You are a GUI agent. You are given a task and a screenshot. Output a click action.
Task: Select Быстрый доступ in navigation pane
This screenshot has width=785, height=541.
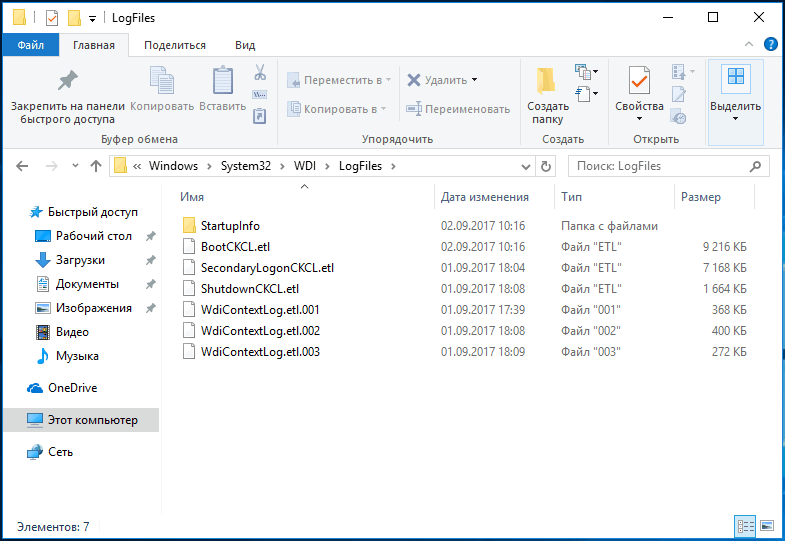(x=93, y=212)
